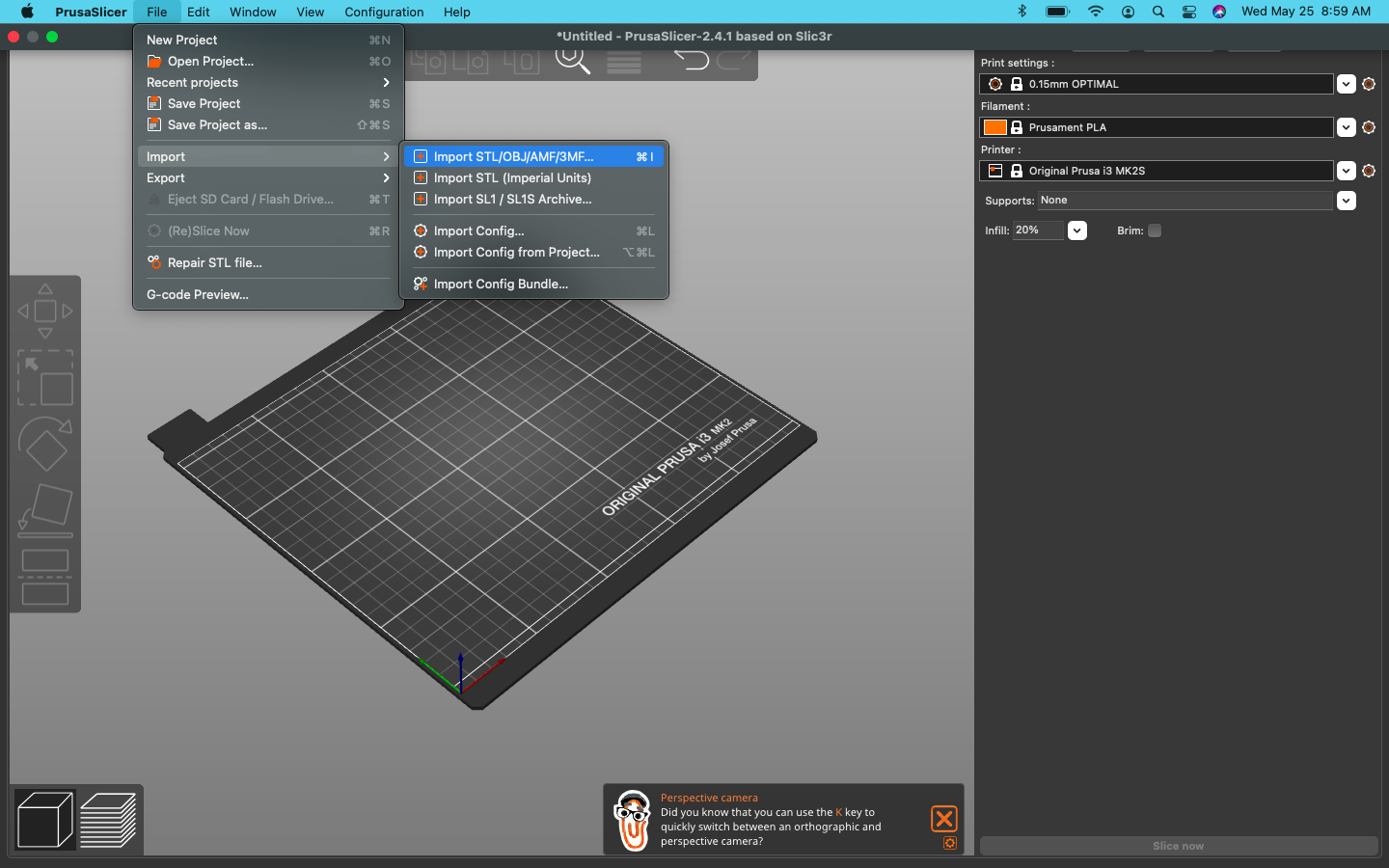Click the Supports None field
The height and width of the screenshot is (868, 1389).
(1185, 201)
